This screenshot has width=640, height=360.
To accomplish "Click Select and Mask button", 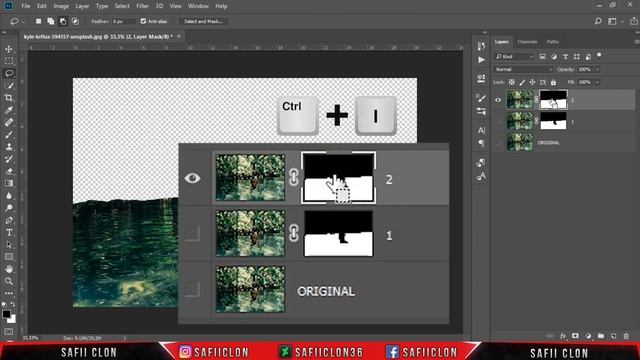I will [x=203, y=21].
